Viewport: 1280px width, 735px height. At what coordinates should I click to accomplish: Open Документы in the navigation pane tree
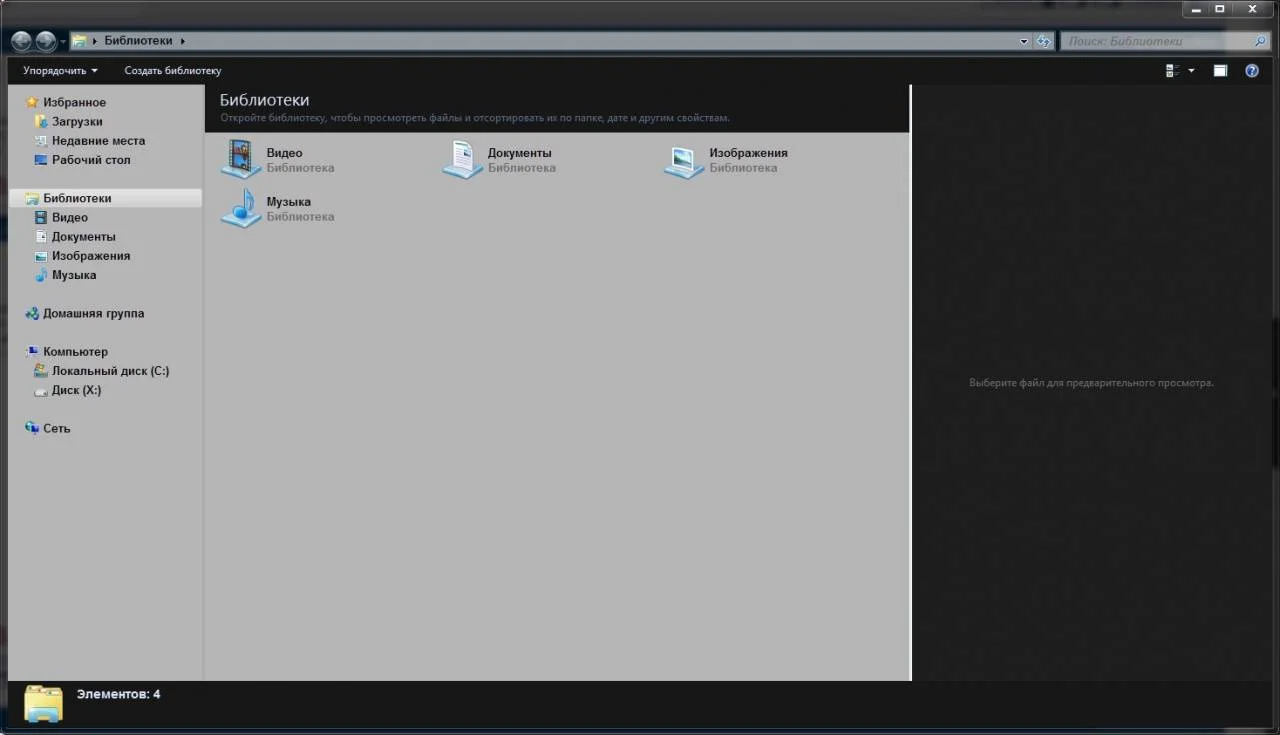74,237
